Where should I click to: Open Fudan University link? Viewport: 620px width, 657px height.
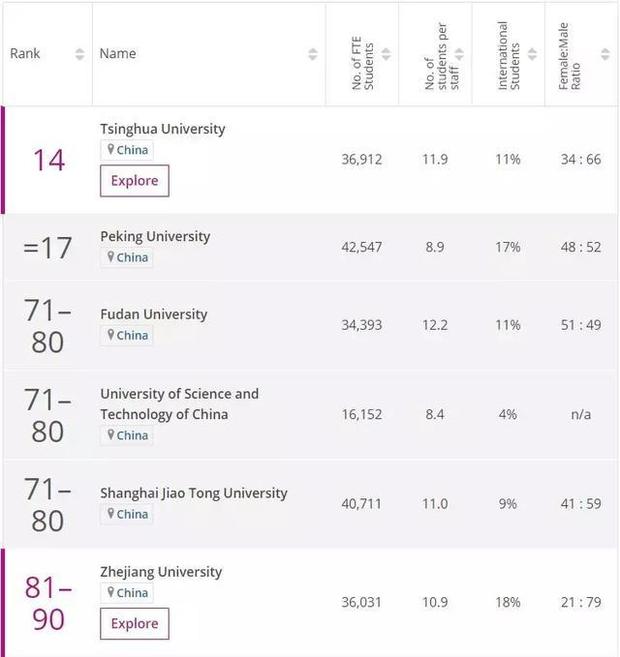(154, 314)
